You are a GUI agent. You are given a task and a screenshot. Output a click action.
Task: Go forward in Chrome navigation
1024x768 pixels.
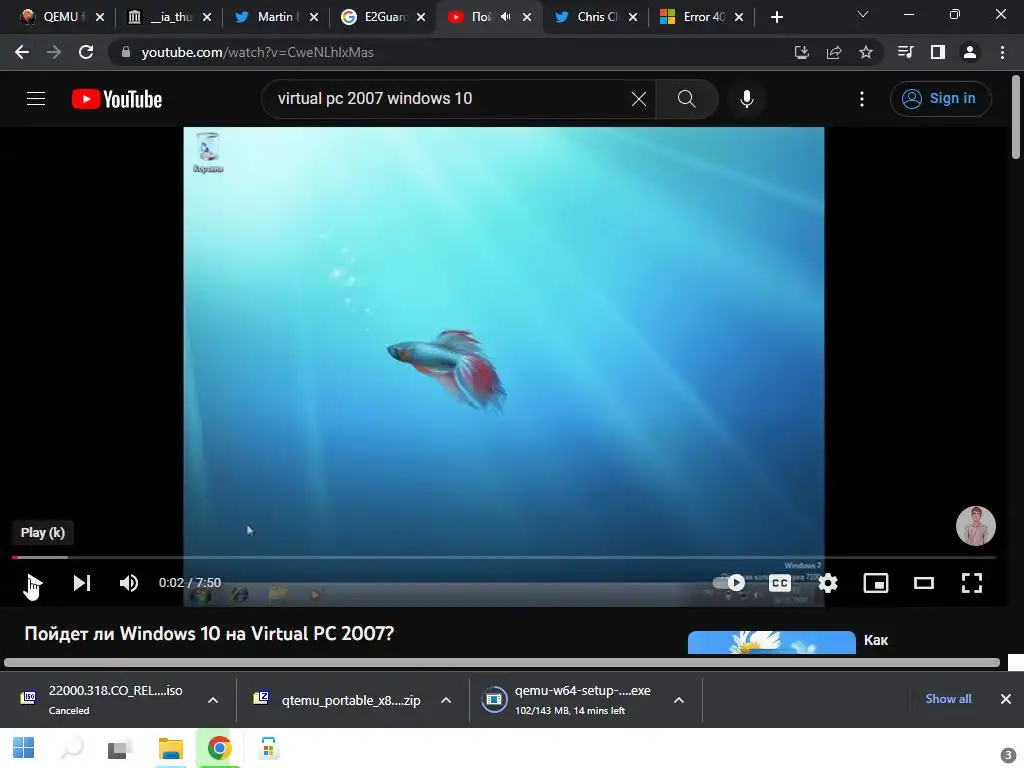click(54, 52)
